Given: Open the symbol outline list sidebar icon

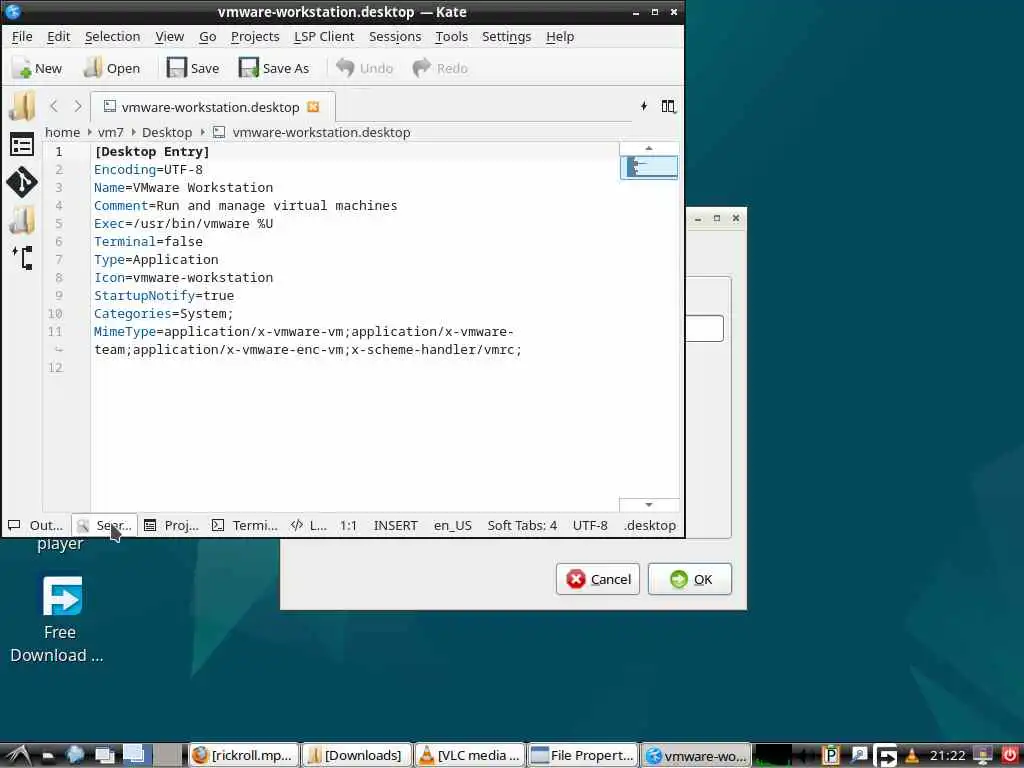Looking at the screenshot, I should pyautogui.click(x=22, y=144).
